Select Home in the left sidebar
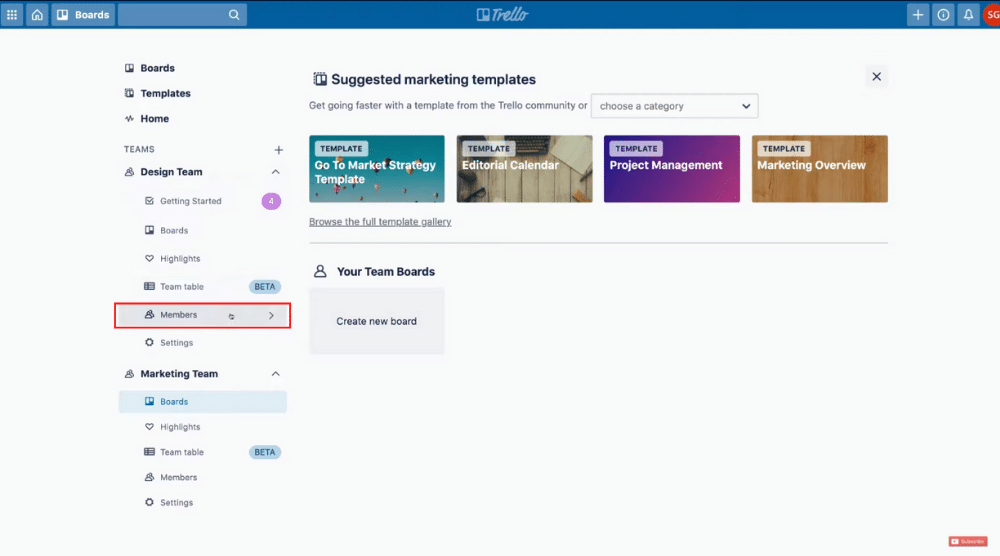1000x556 pixels. [x=147, y=119]
